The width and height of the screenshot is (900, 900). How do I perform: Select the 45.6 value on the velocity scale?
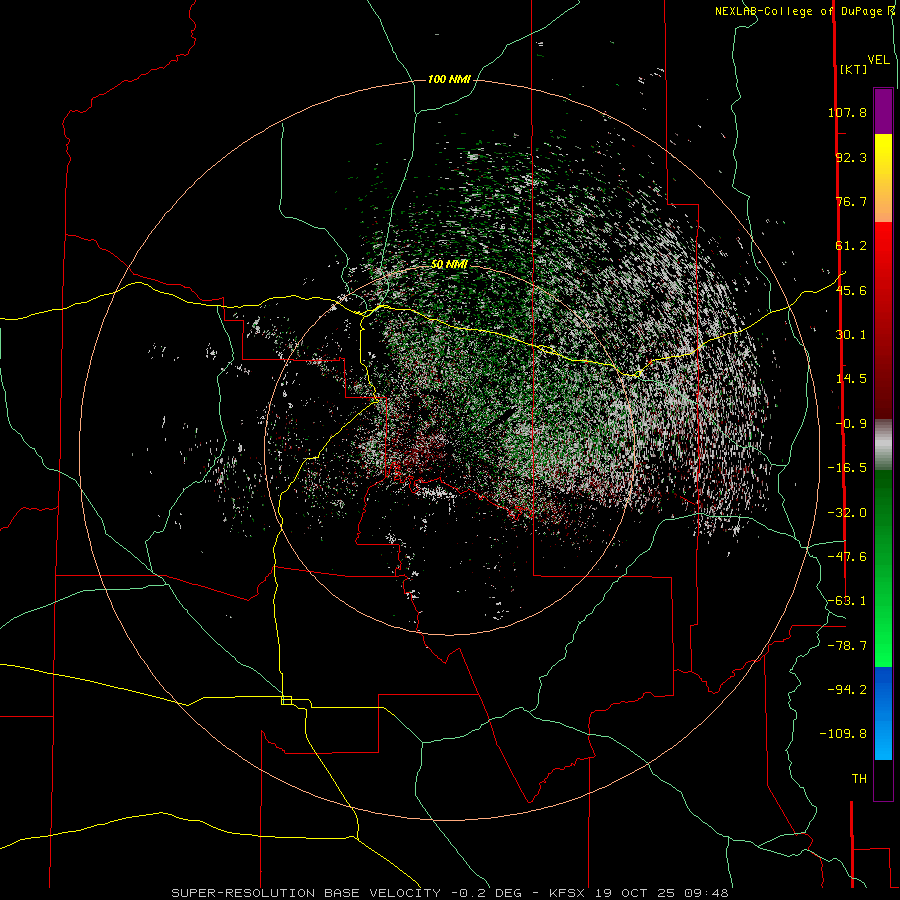click(851, 290)
